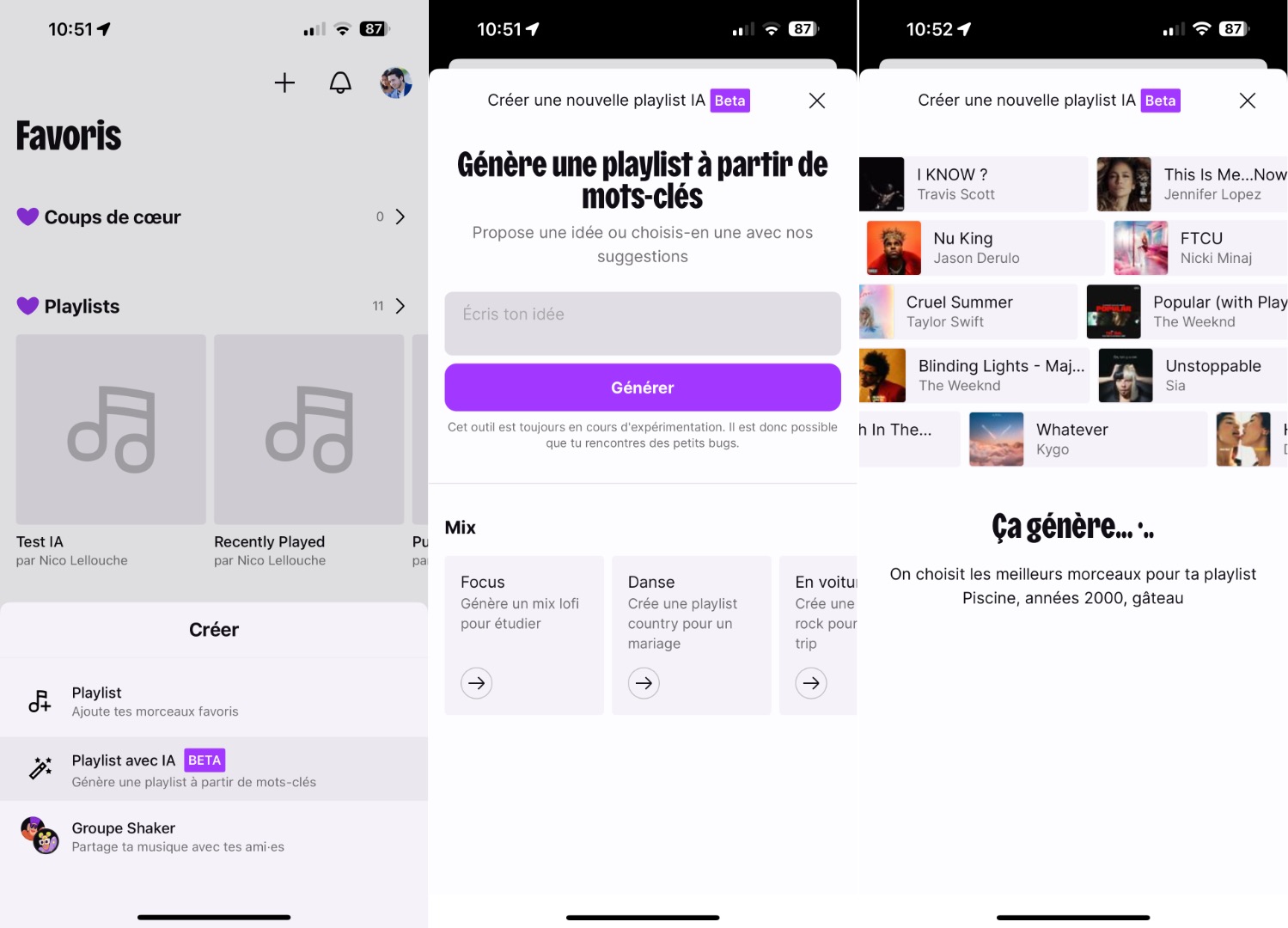Click the purple Générer button
The image size is (1288, 928).
[x=643, y=388]
